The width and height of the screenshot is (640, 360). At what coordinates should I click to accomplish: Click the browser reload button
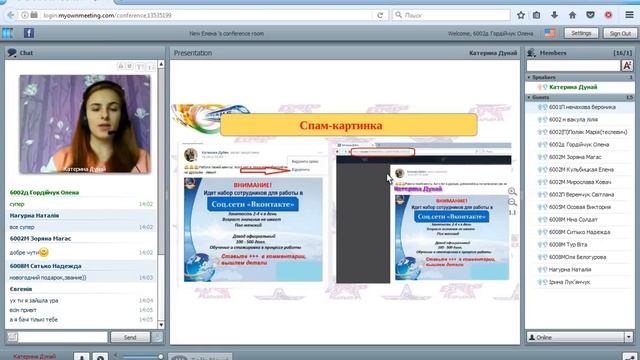click(380, 15)
